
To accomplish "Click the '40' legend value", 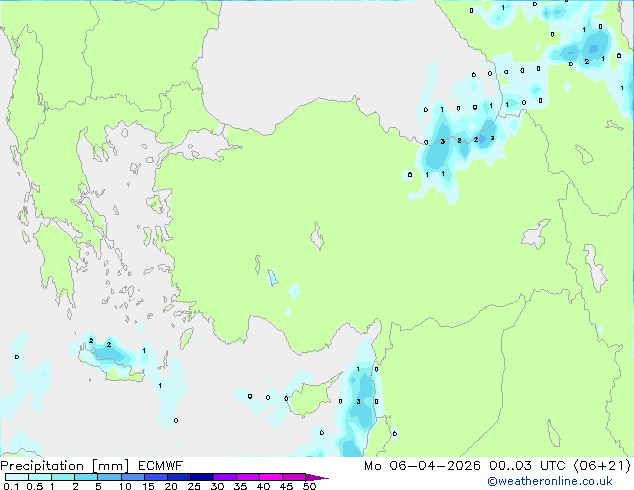I will point(263,486).
